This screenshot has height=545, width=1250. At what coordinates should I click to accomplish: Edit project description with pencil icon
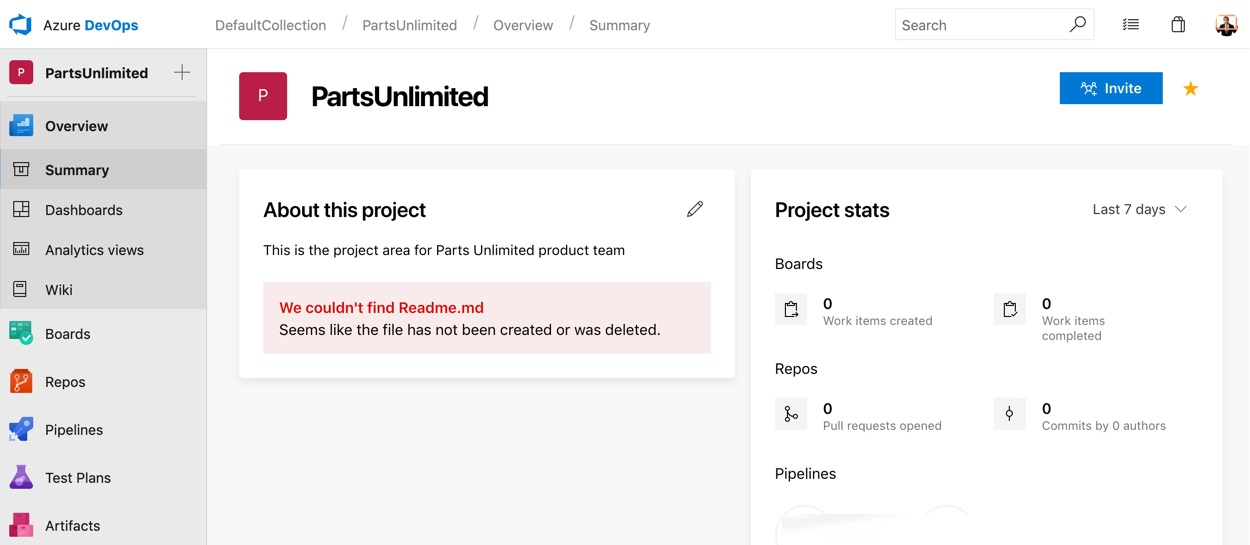pos(695,209)
